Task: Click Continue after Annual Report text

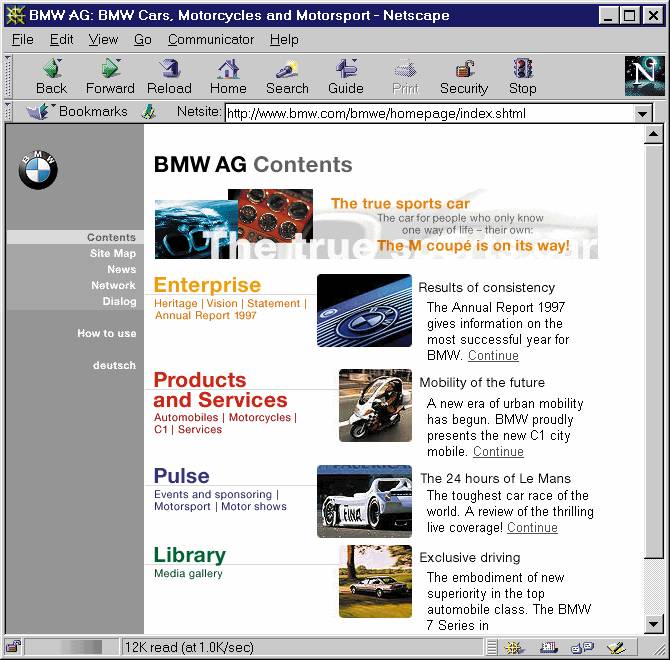Action: tap(493, 355)
